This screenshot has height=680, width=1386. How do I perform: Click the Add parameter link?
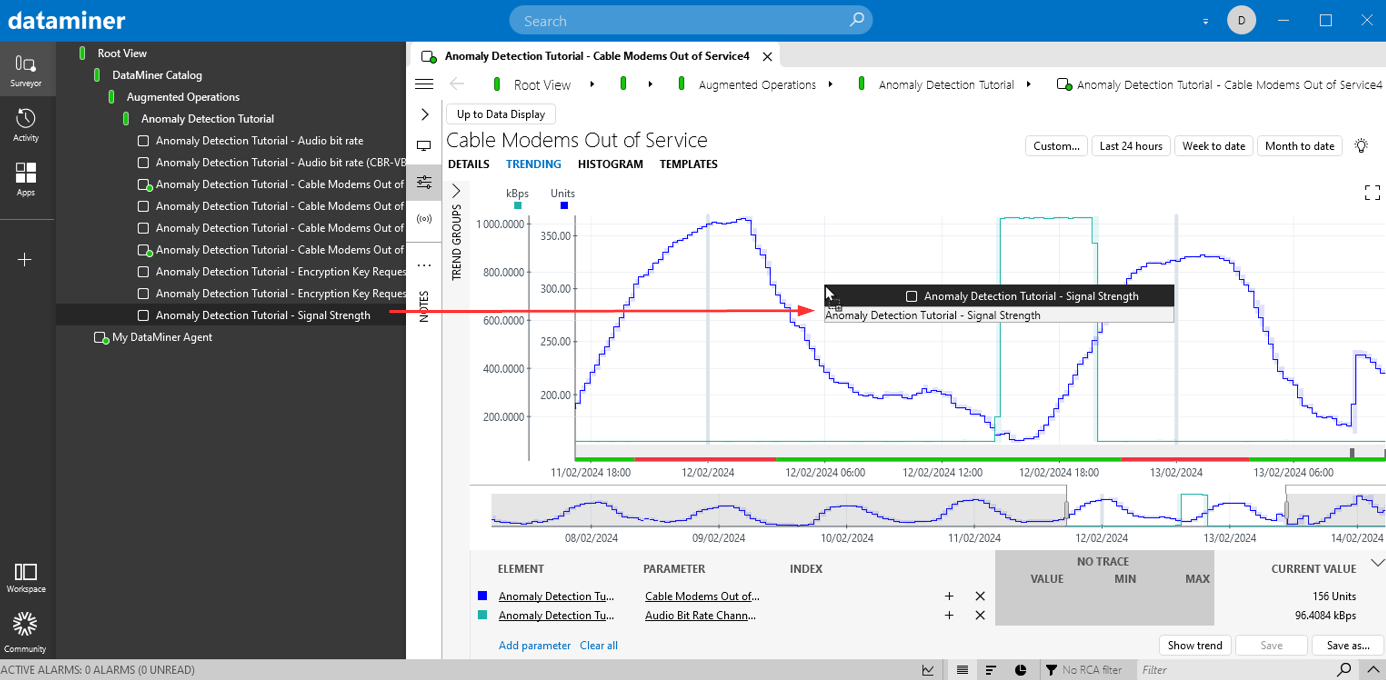(x=535, y=646)
